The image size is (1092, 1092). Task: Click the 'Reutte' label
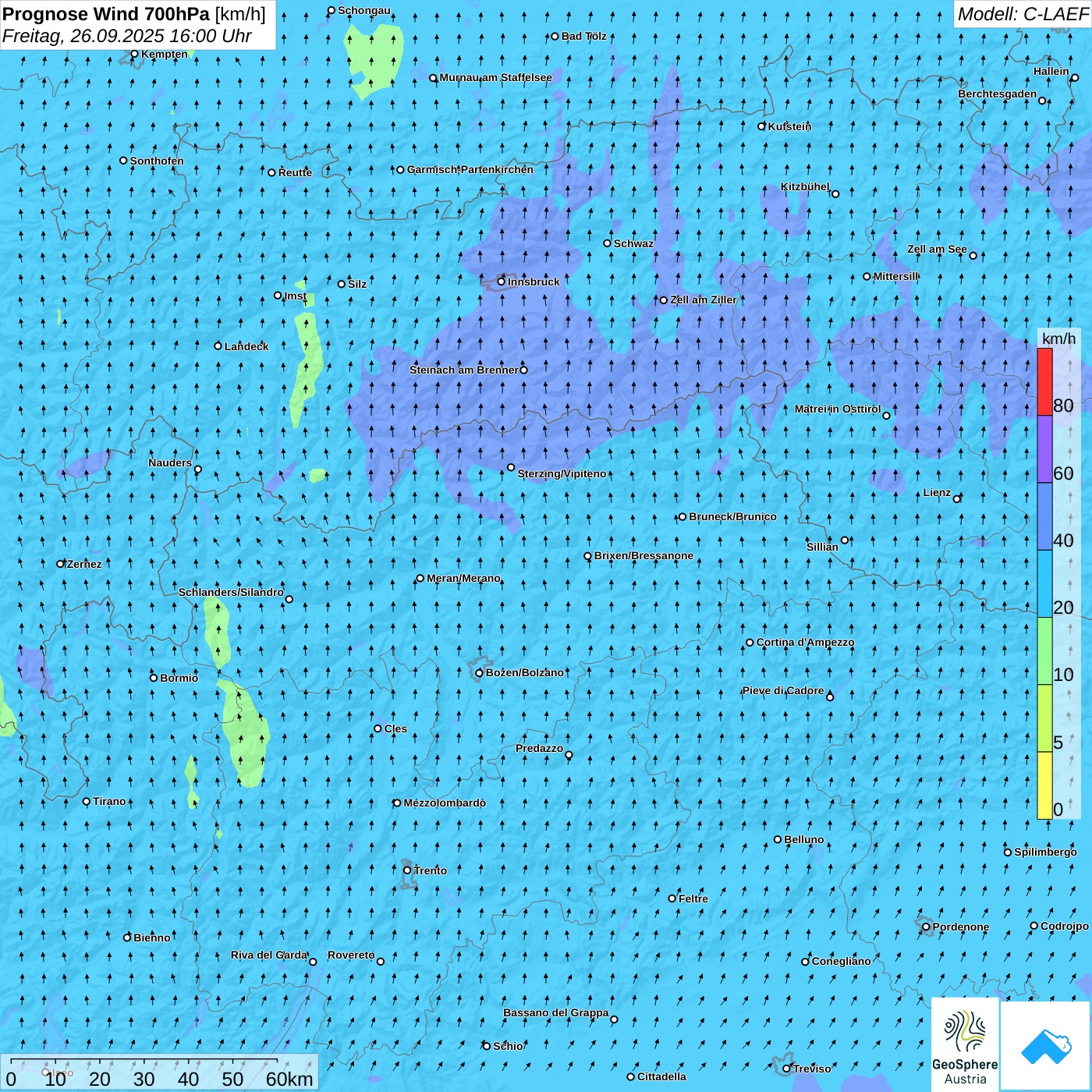tap(295, 172)
